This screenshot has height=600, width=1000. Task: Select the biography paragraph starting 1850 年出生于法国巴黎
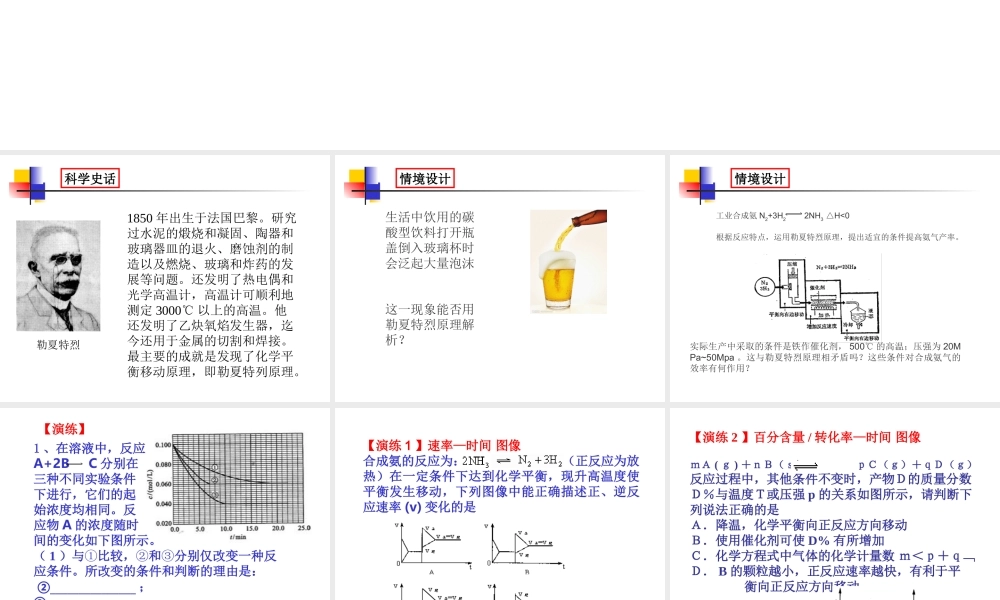(214, 295)
